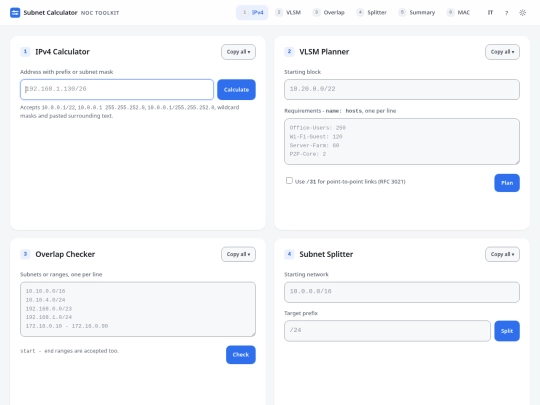This screenshot has height=405, width=540.
Task: Click the 'Target prefix' label
Action: [301, 313]
